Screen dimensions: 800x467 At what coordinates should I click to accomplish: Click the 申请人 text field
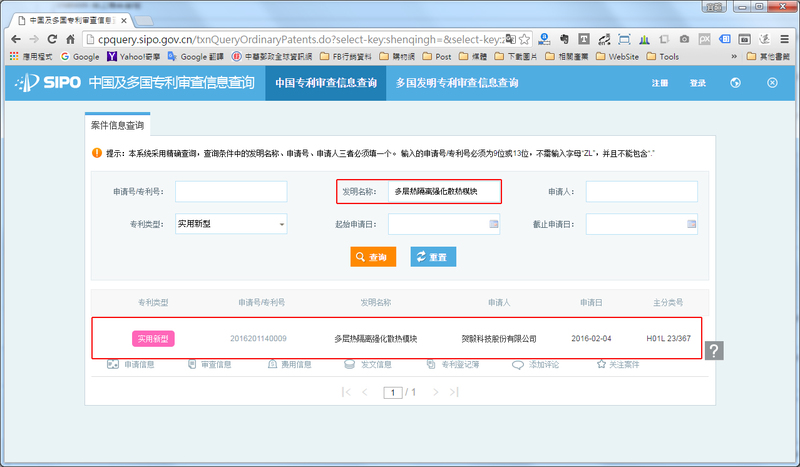coord(641,191)
